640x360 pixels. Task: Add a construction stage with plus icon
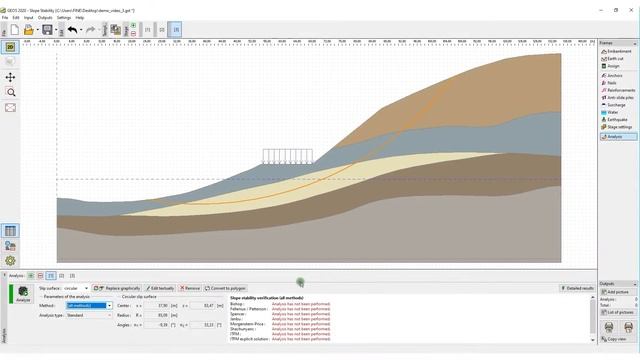(x=133, y=26)
